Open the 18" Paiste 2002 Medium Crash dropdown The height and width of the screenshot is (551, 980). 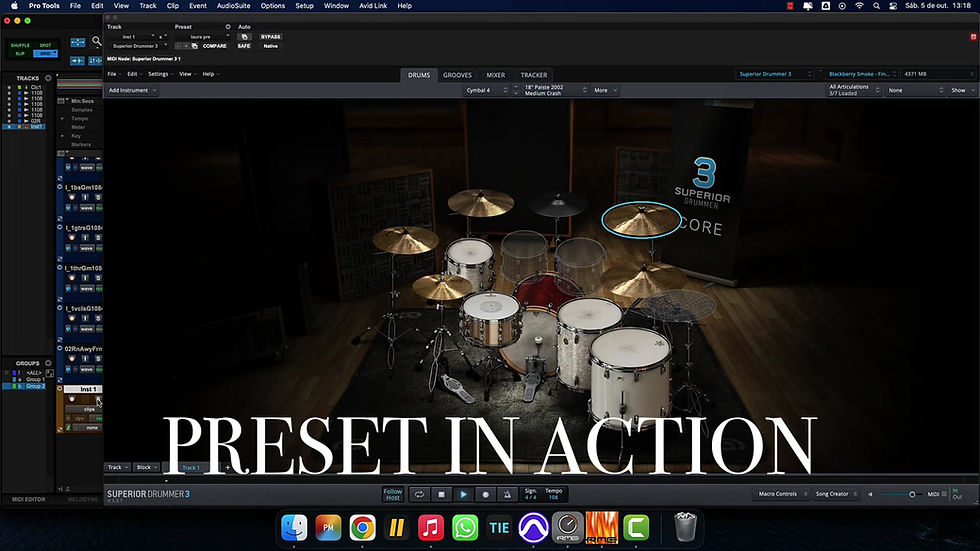pos(554,90)
